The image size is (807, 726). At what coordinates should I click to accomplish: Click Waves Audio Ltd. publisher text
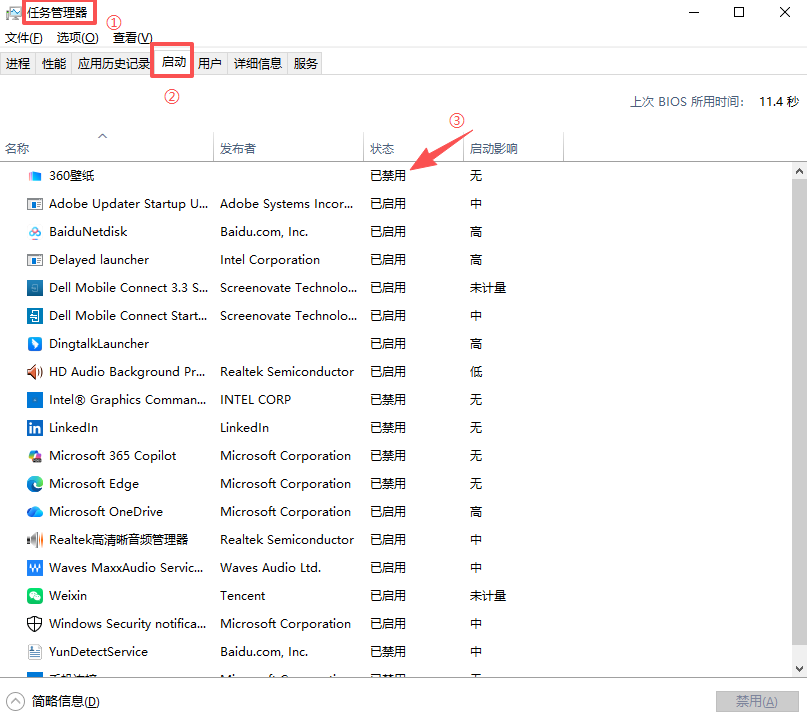pyautogui.click(x=270, y=568)
